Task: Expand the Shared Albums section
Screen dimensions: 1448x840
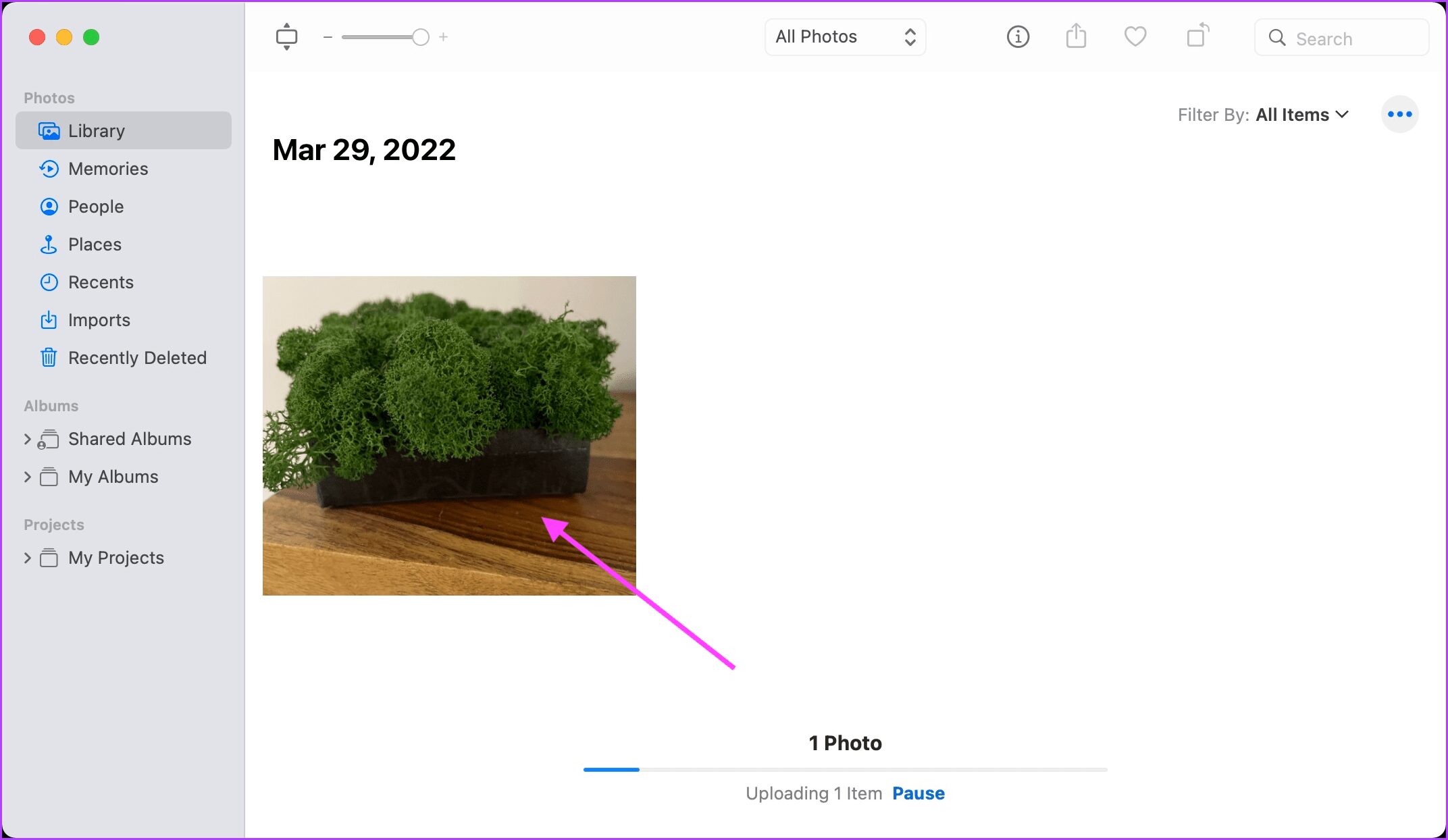Action: (x=27, y=438)
